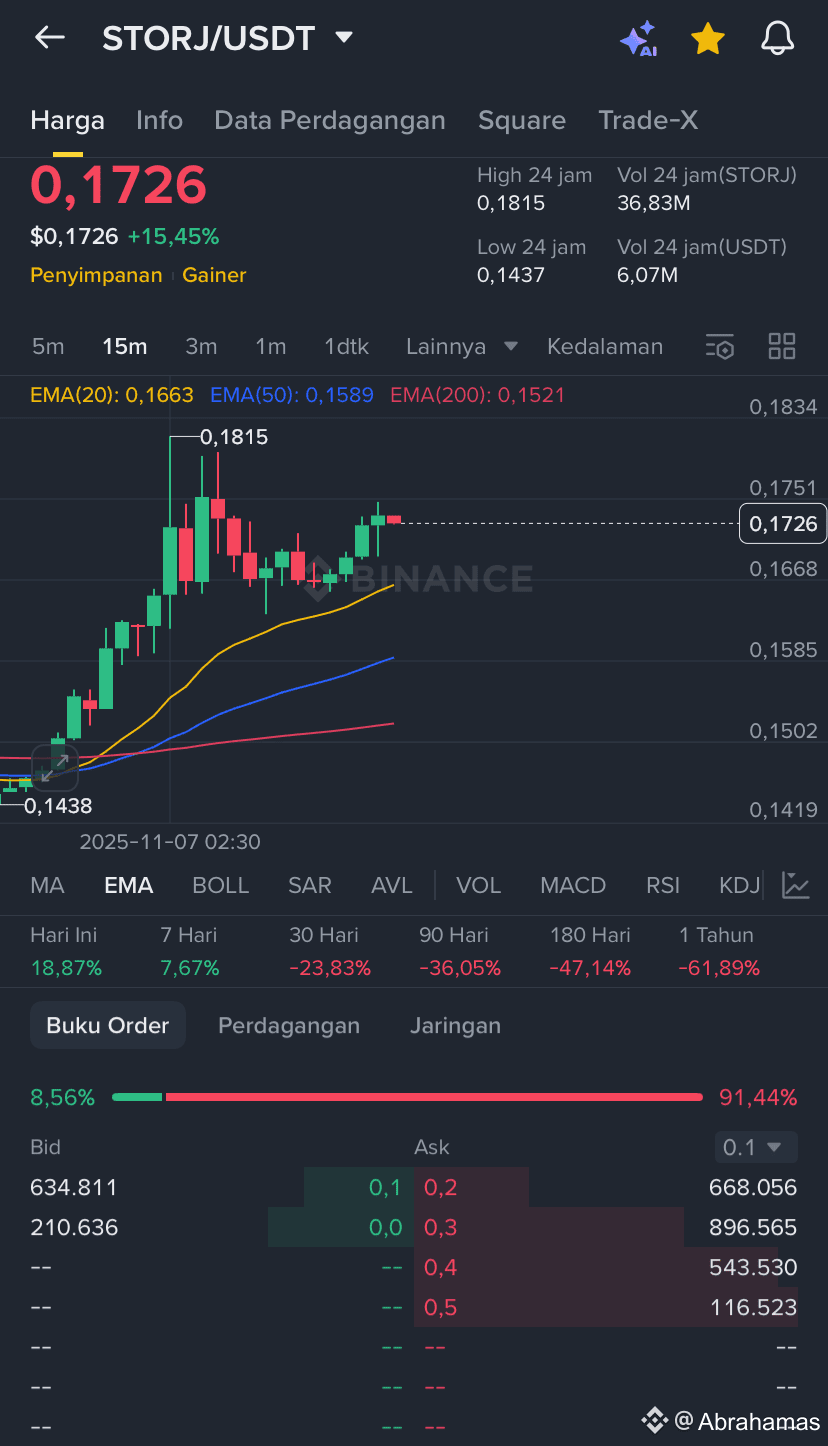Select the 1m timeframe
This screenshot has width=828, height=1446.
click(x=270, y=347)
